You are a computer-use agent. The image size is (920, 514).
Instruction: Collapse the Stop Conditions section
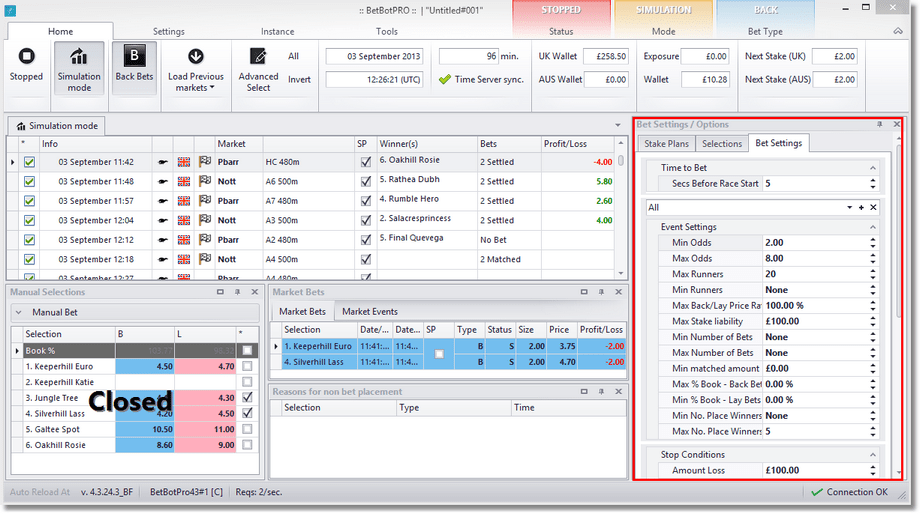coord(872,455)
